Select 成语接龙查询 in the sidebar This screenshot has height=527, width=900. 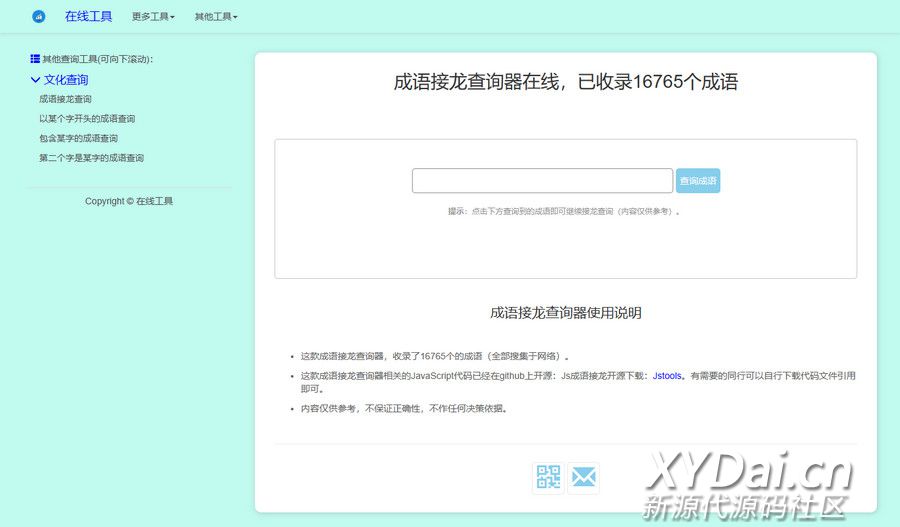[x=65, y=99]
